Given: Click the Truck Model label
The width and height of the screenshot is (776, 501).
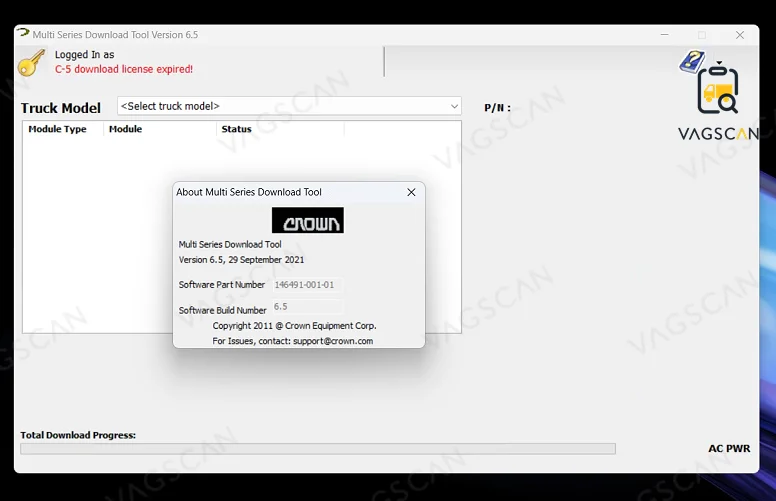Looking at the screenshot, I should tap(61, 108).
